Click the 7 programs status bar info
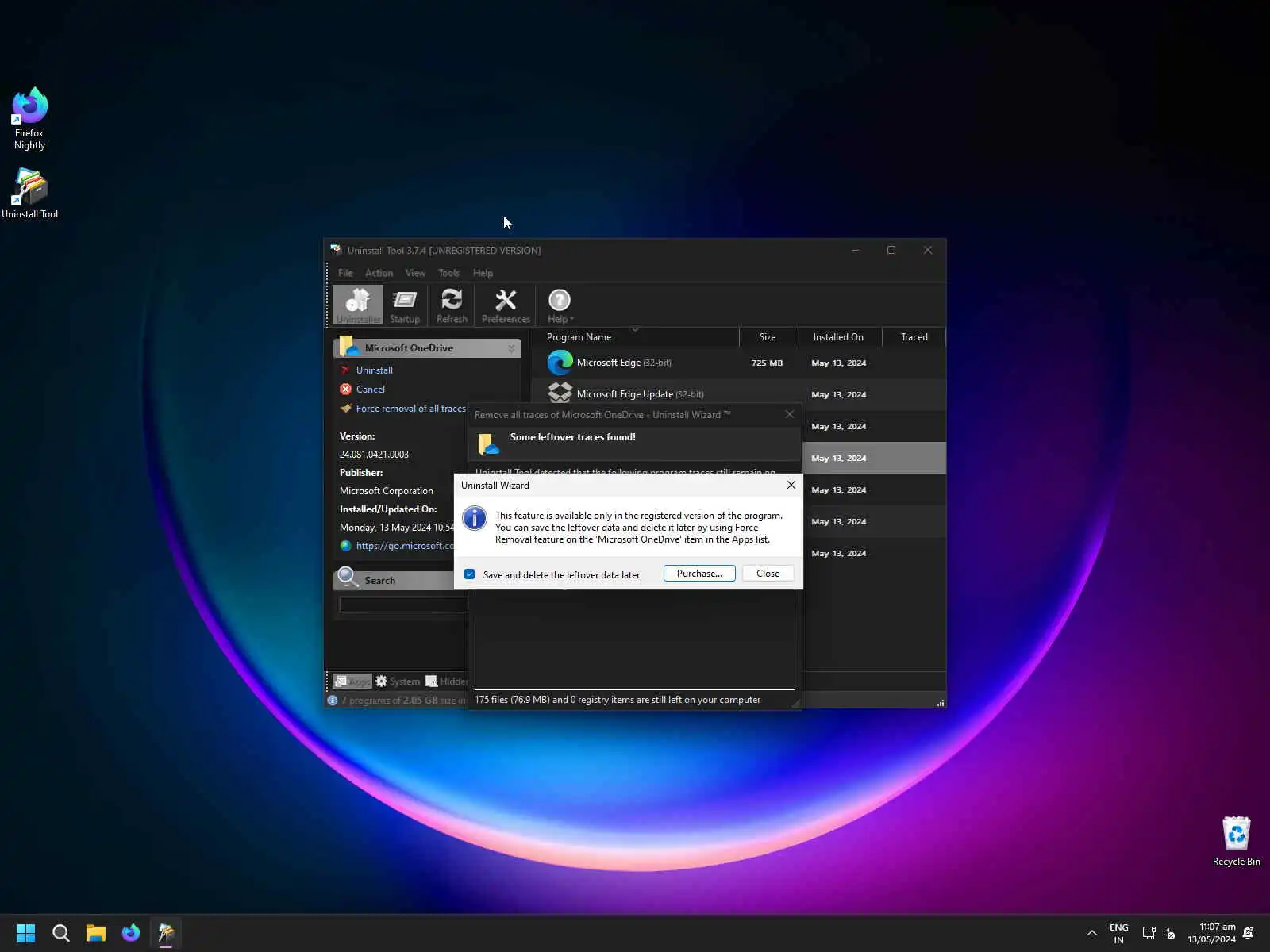This screenshot has height=952, width=1270. 403,701
